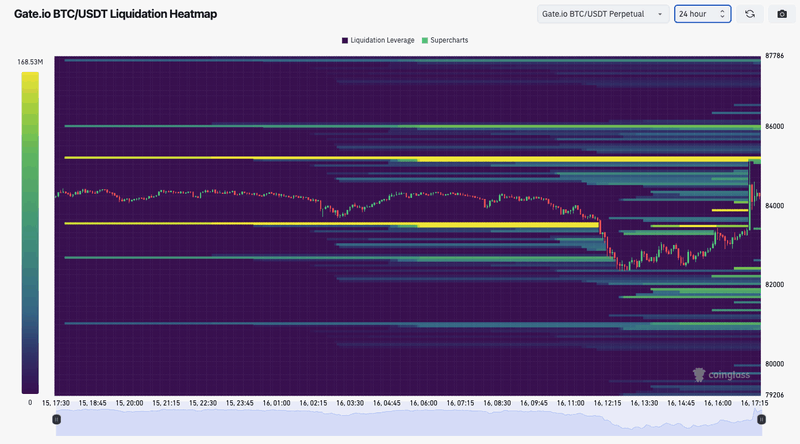Click the 15, 17:30 time axis label
800x444 pixels.
tap(56, 403)
